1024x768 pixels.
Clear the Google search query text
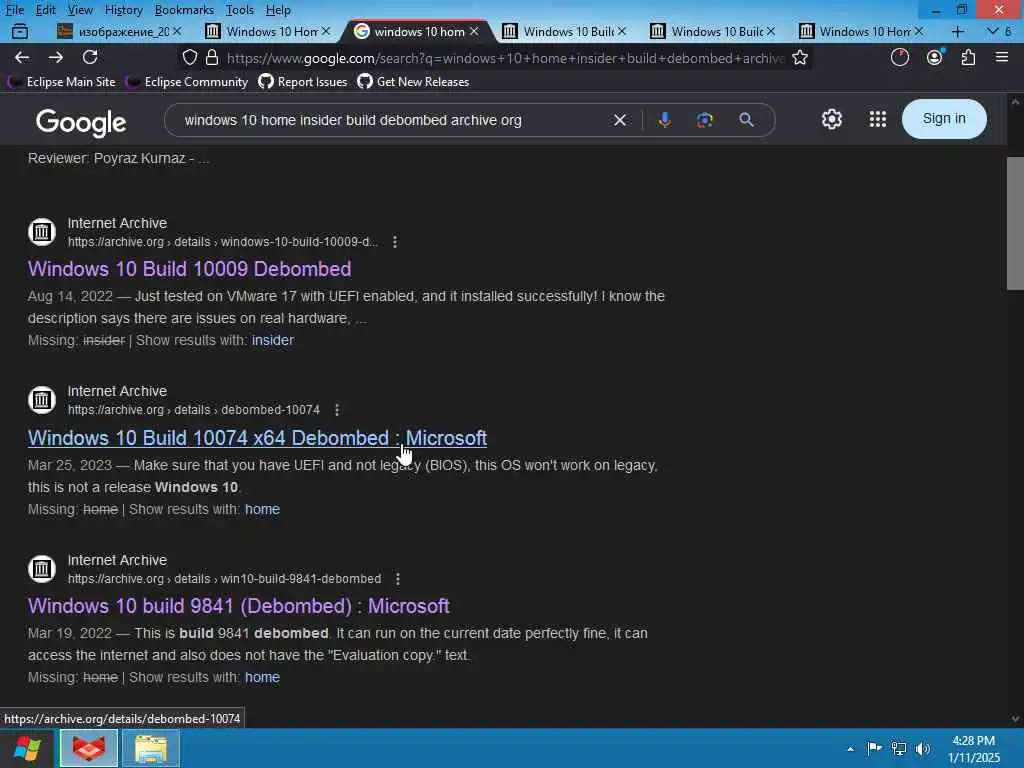coord(620,120)
